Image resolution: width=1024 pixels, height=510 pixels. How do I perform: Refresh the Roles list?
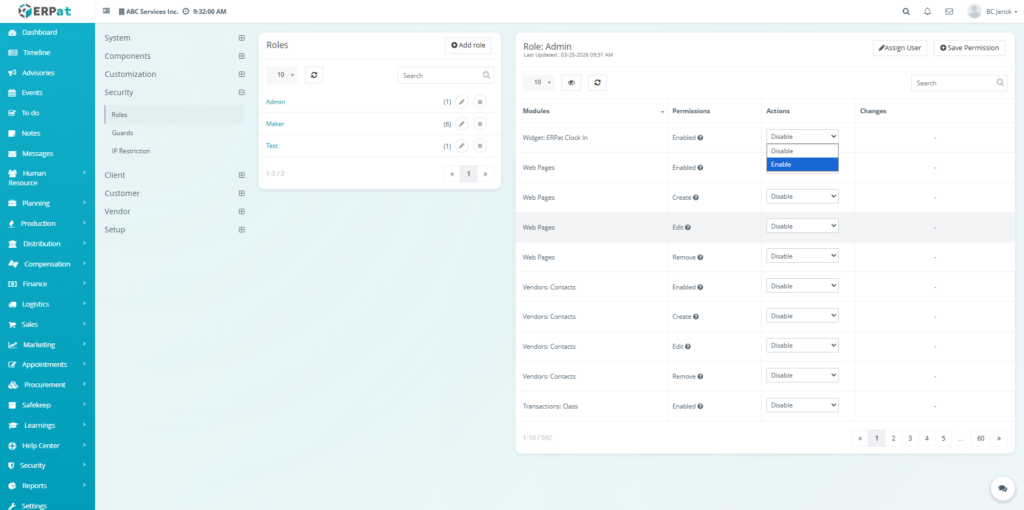click(x=313, y=75)
